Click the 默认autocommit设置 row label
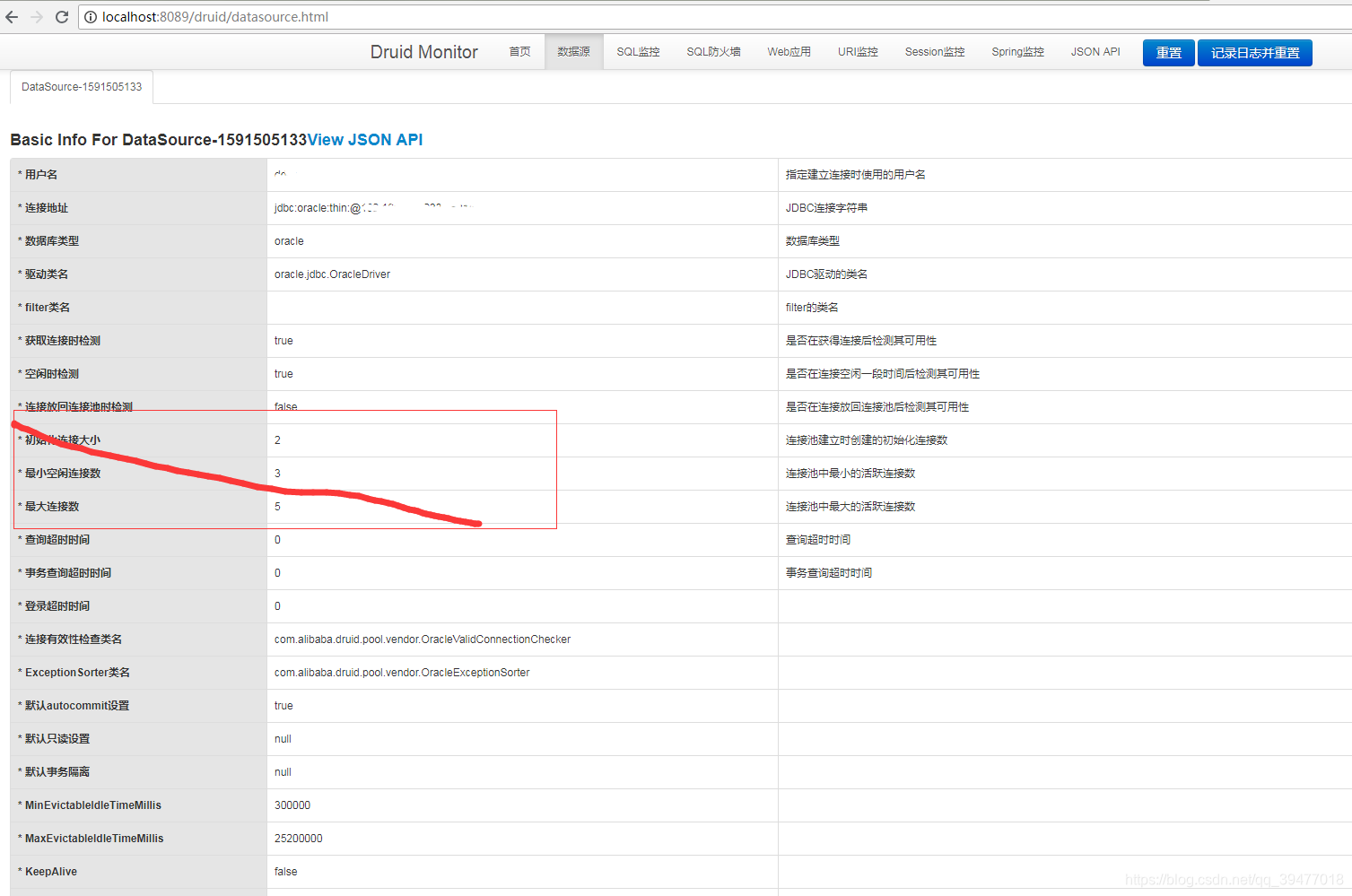This screenshot has width=1352, height=896. pyautogui.click(x=77, y=706)
